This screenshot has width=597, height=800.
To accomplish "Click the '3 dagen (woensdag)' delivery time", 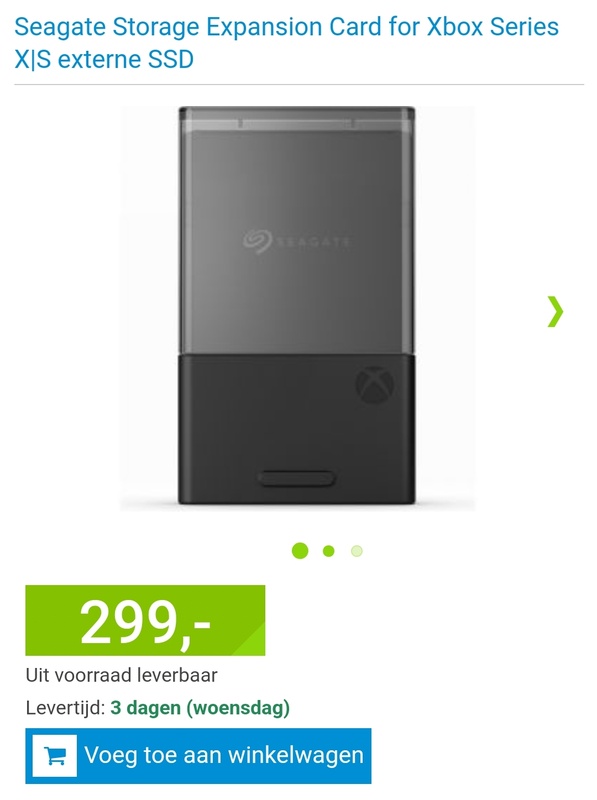I will [200, 708].
